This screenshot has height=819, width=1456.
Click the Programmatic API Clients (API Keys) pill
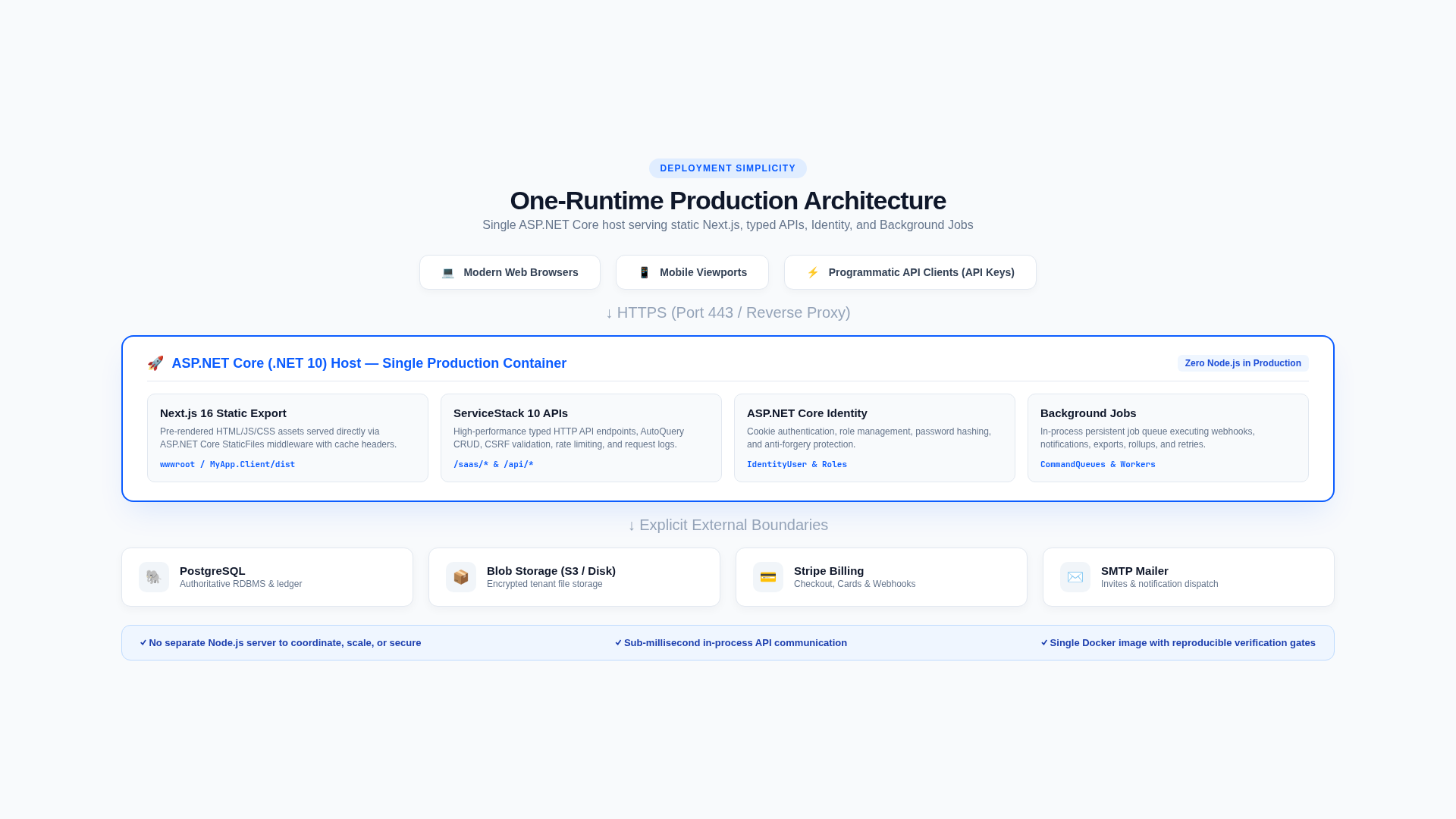(x=910, y=272)
